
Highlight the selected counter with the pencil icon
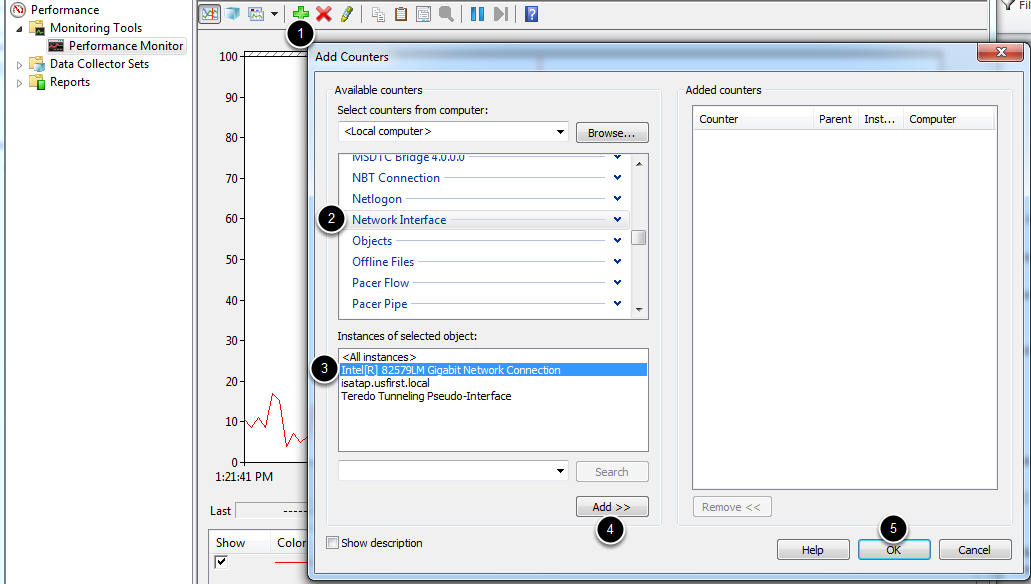(x=346, y=13)
